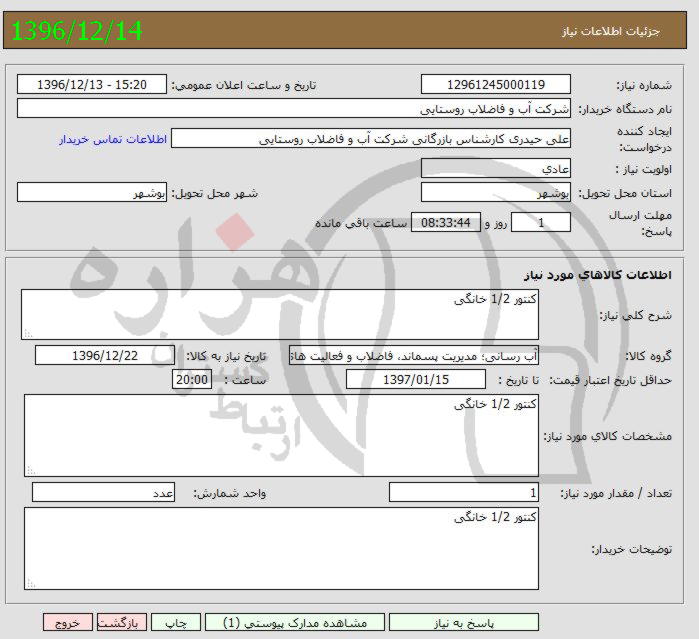Click the اطلاعات کالاهای مورد نیاز section heading
The width and height of the screenshot is (699, 639).
click(x=598, y=274)
